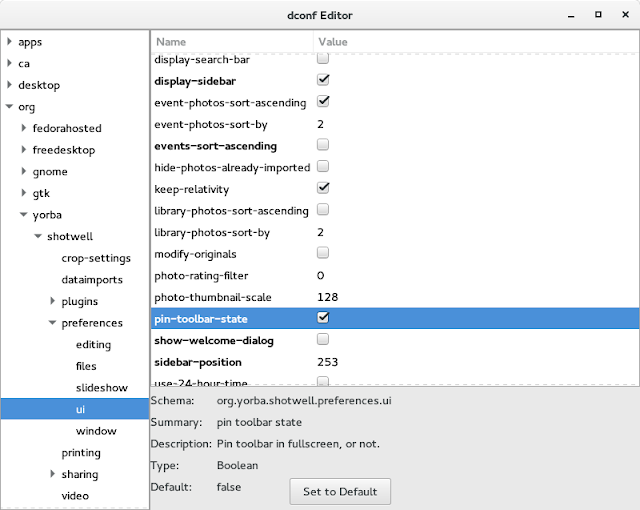Expand the fedorahosted node arrow
Screen dimensions: 640x510
(24, 128)
